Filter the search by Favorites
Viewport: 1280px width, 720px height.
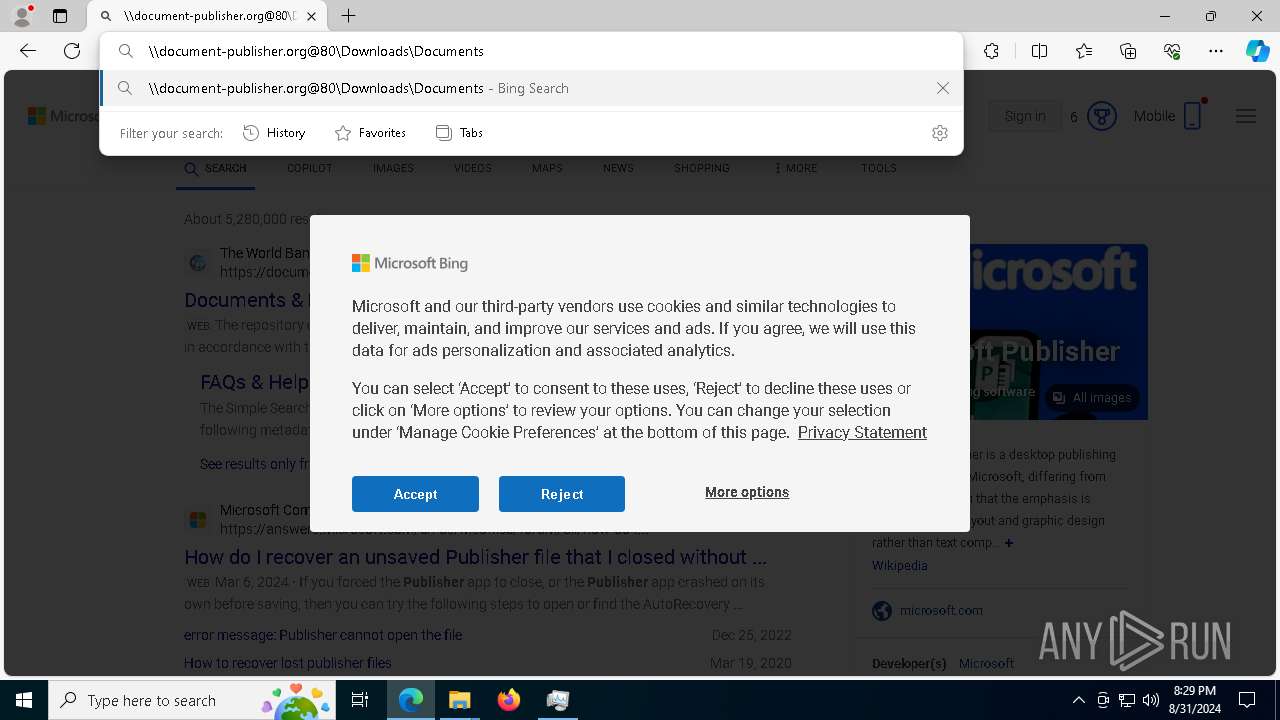(x=370, y=133)
